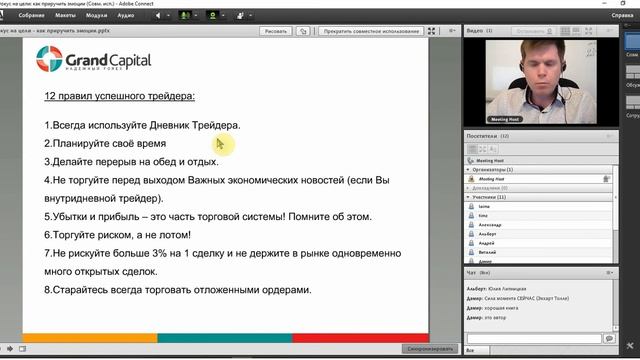640x360 pixels.
Task: Select the Все chat tab
Action: point(477,350)
